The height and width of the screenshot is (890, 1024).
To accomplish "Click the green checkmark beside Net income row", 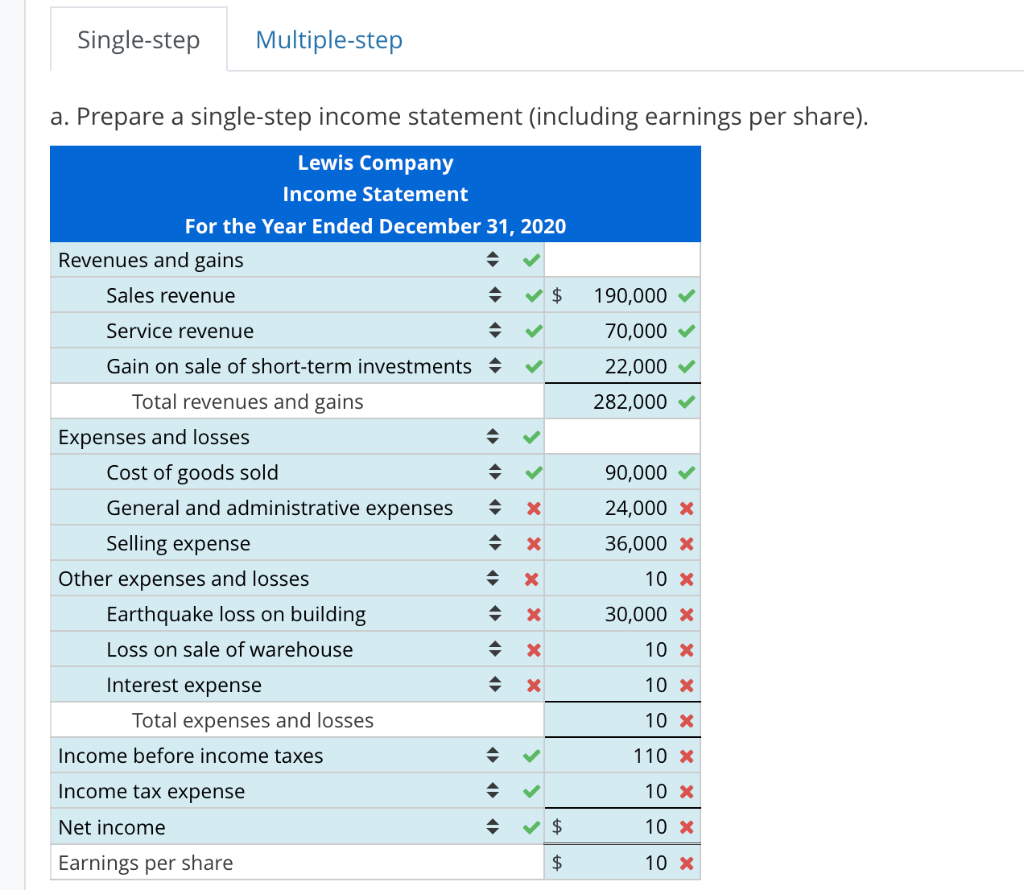I will (531, 827).
